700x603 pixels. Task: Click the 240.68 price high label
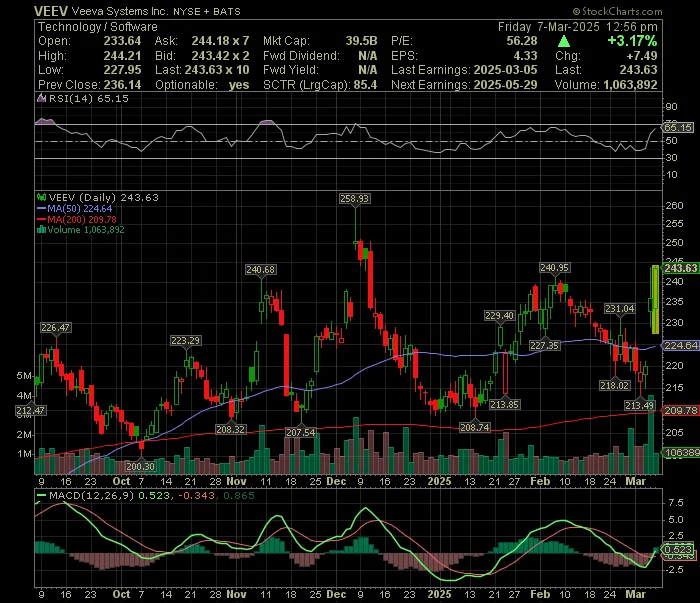tap(261, 270)
